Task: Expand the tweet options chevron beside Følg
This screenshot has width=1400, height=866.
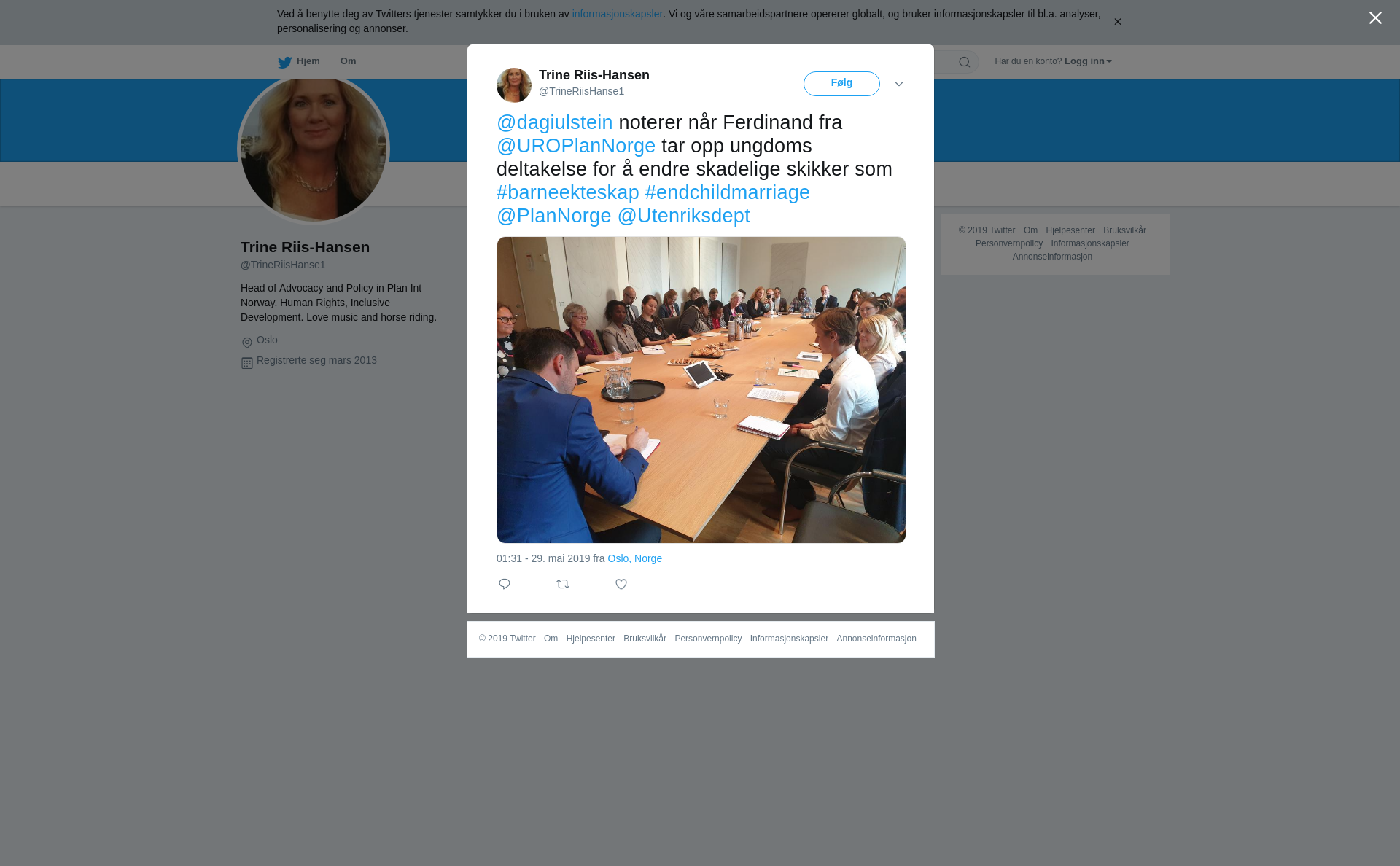Action: coord(899,84)
